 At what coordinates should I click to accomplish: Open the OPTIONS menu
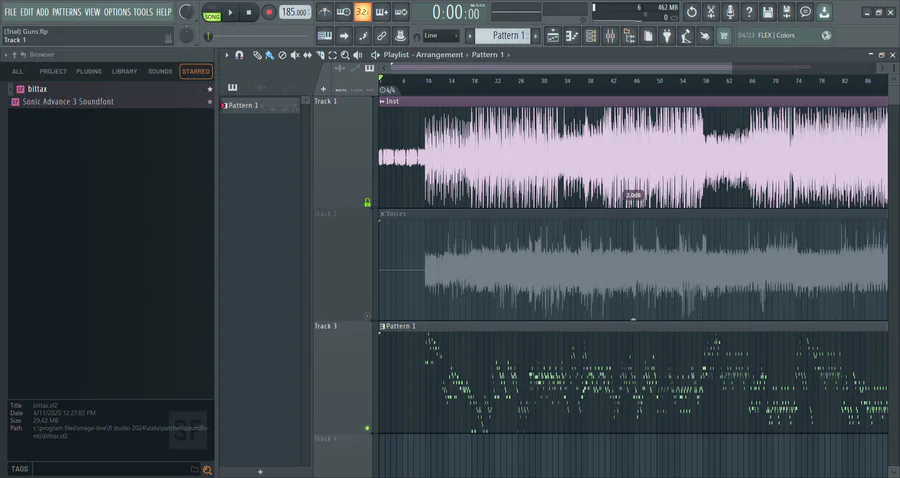(x=117, y=11)
